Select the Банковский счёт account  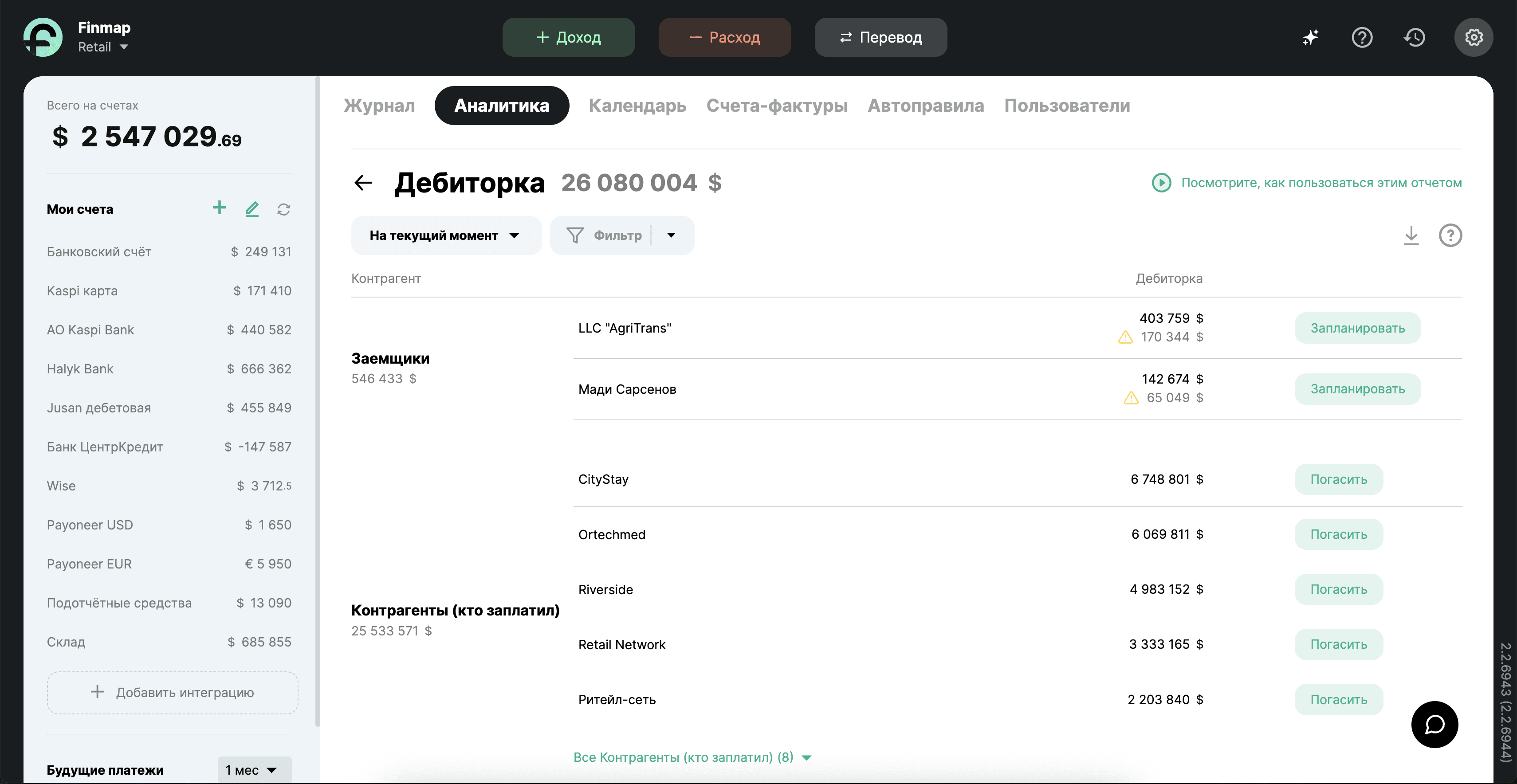tap(169, 252)
